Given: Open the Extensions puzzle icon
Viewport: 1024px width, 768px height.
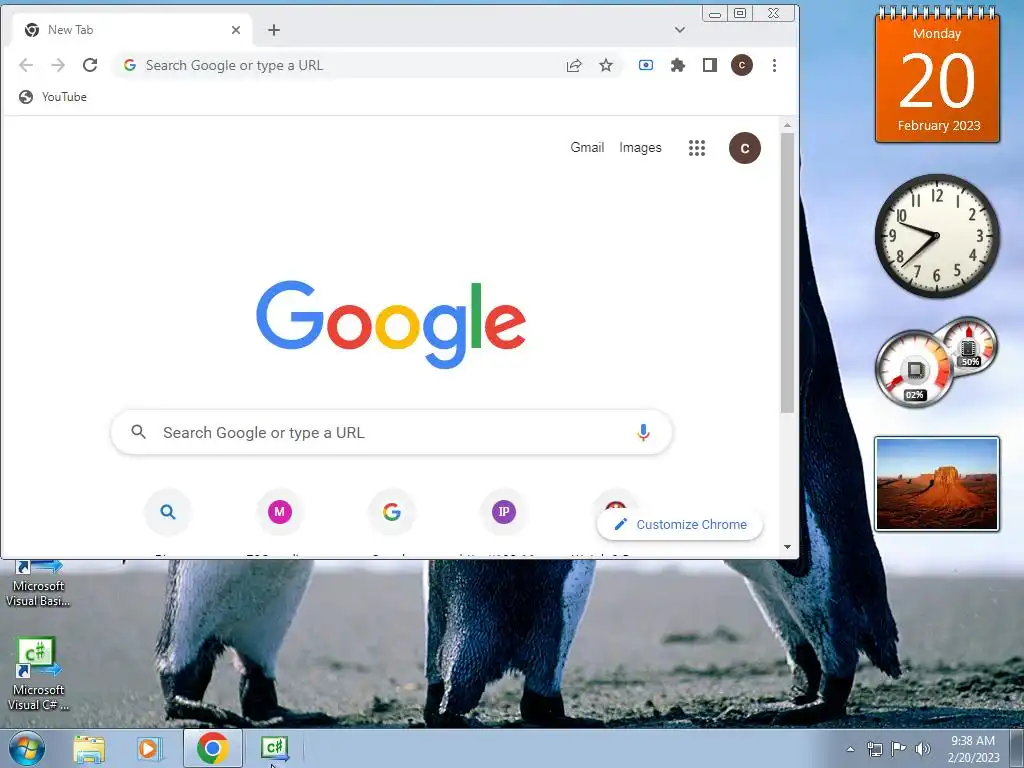Looking at the screenshot, I should tap(678, 65).
